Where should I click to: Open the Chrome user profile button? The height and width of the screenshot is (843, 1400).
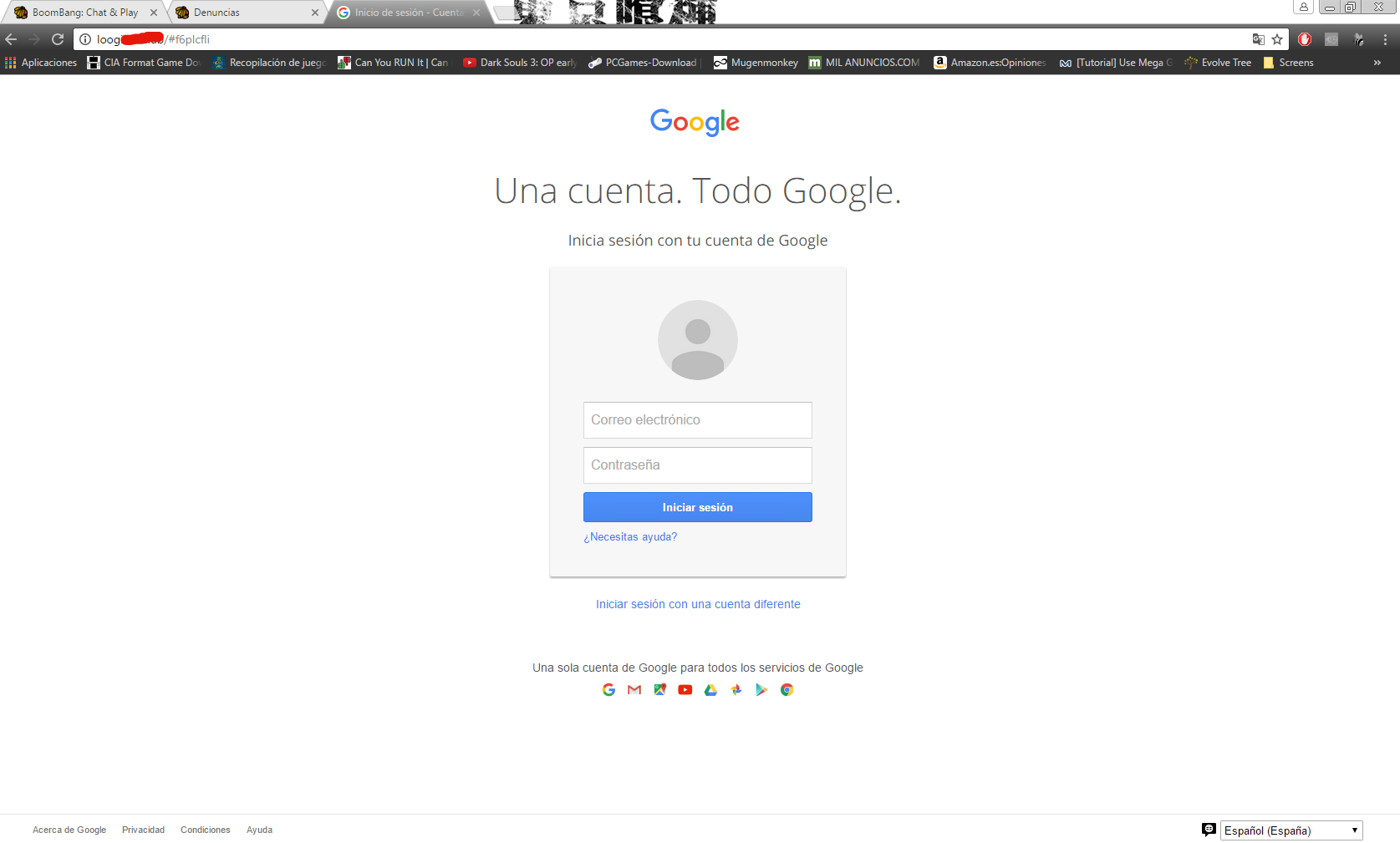coord(1303,7)
